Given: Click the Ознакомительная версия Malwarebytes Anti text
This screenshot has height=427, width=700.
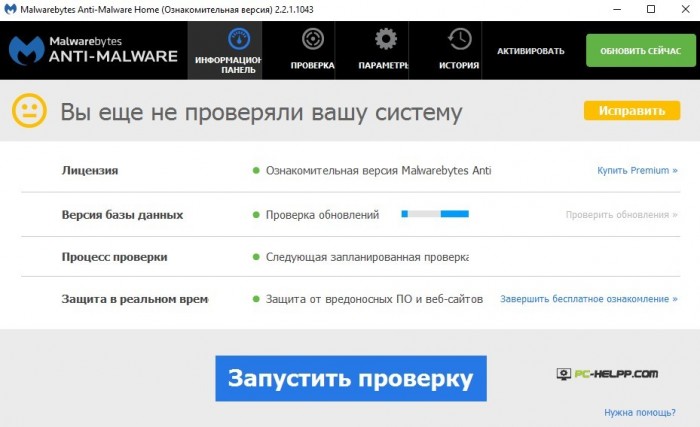Looking at the screenshot, I should (x=378, y=170).
